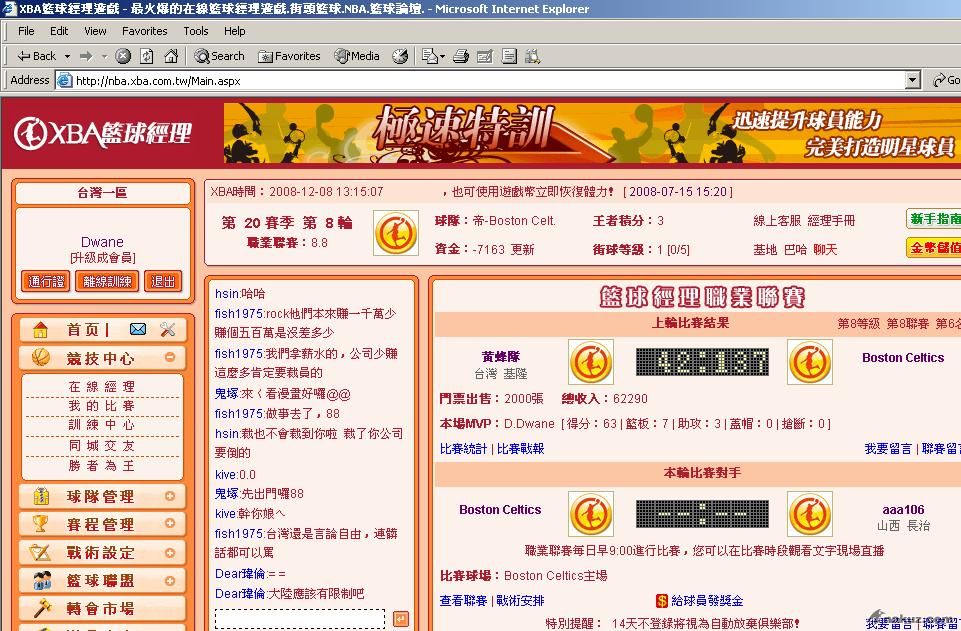Open the Favorites toolbar button
Viewport: 961px width, 631px height.
(x=289, y=56)
